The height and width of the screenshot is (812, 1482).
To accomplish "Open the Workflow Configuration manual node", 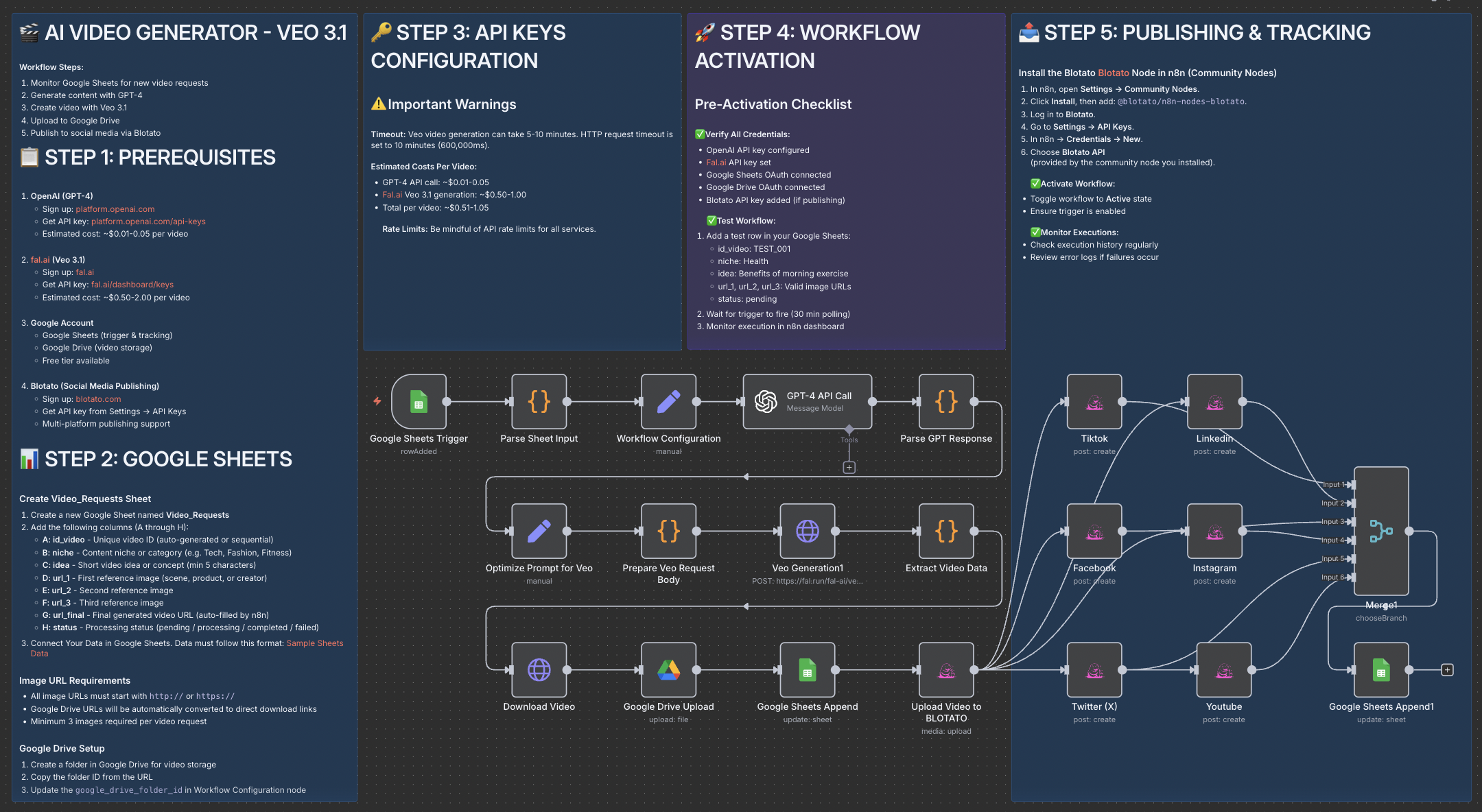I will 668,403.
